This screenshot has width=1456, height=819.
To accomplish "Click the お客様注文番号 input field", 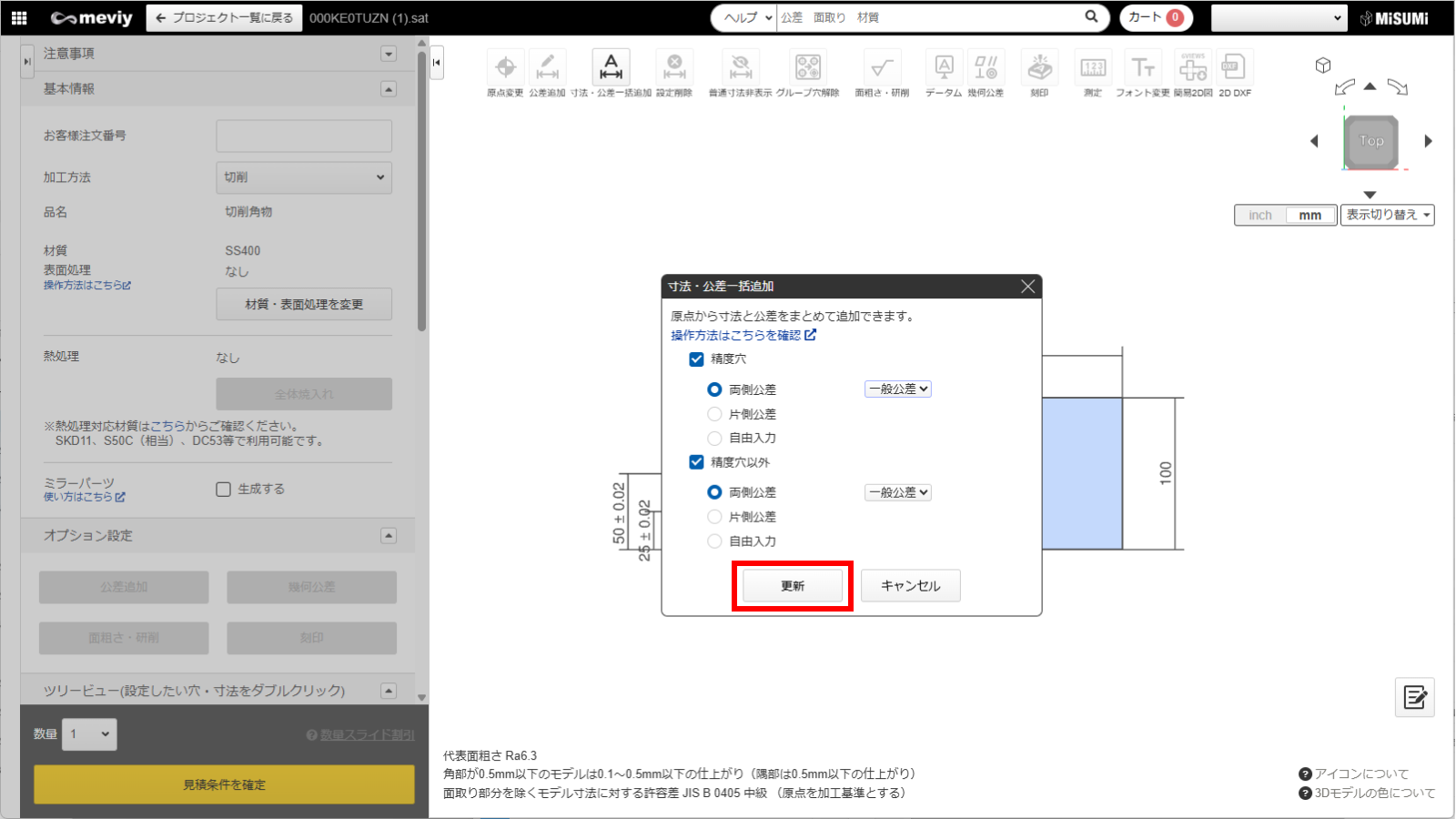I will [x=304, y=136].
